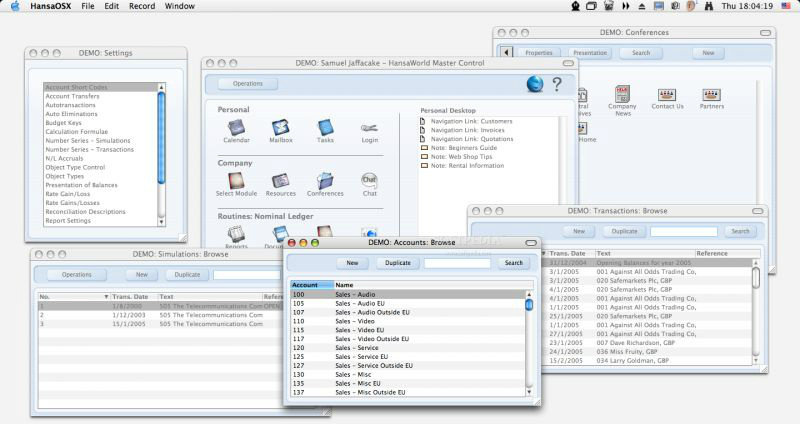Viewport: 800px width, 424px height.
Task: Open the Resources icon
Action: point(281,181)
